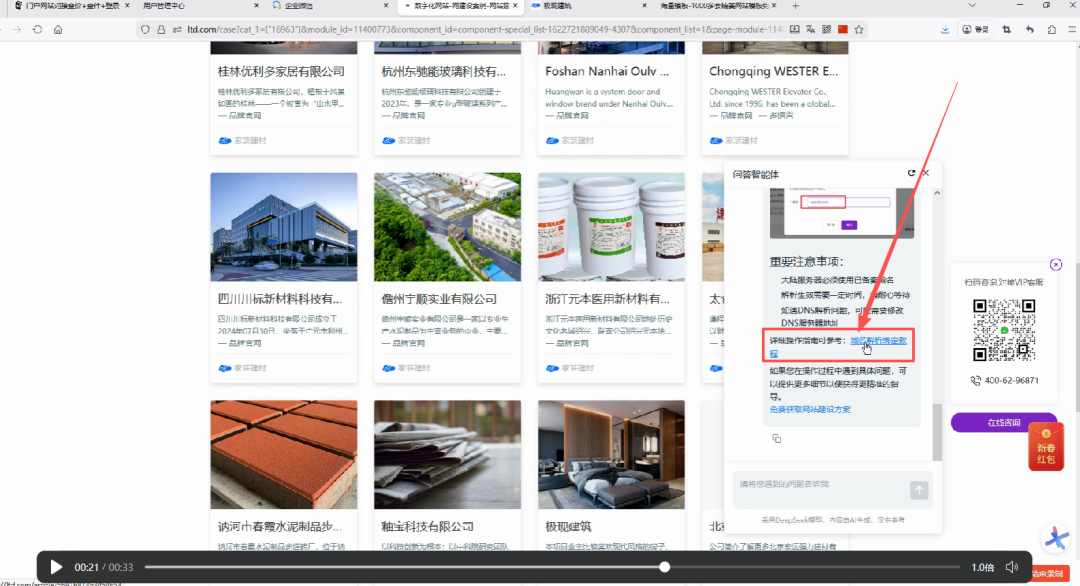
Task: Open the 浙江元本医用新材料 buckets thumbnail
Action: click(x=612, y=227)
